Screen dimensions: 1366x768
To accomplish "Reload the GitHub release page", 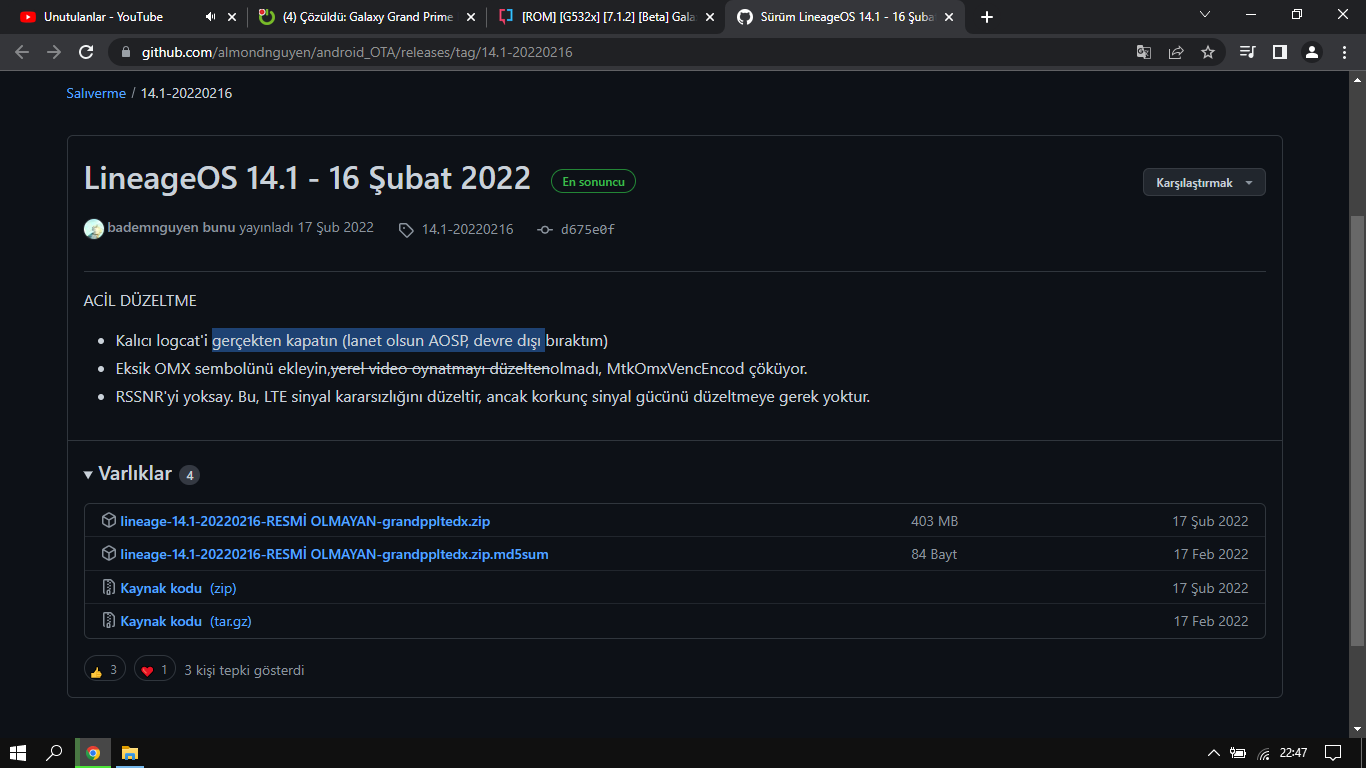I will pyautogui.click(x=86, y=52).
